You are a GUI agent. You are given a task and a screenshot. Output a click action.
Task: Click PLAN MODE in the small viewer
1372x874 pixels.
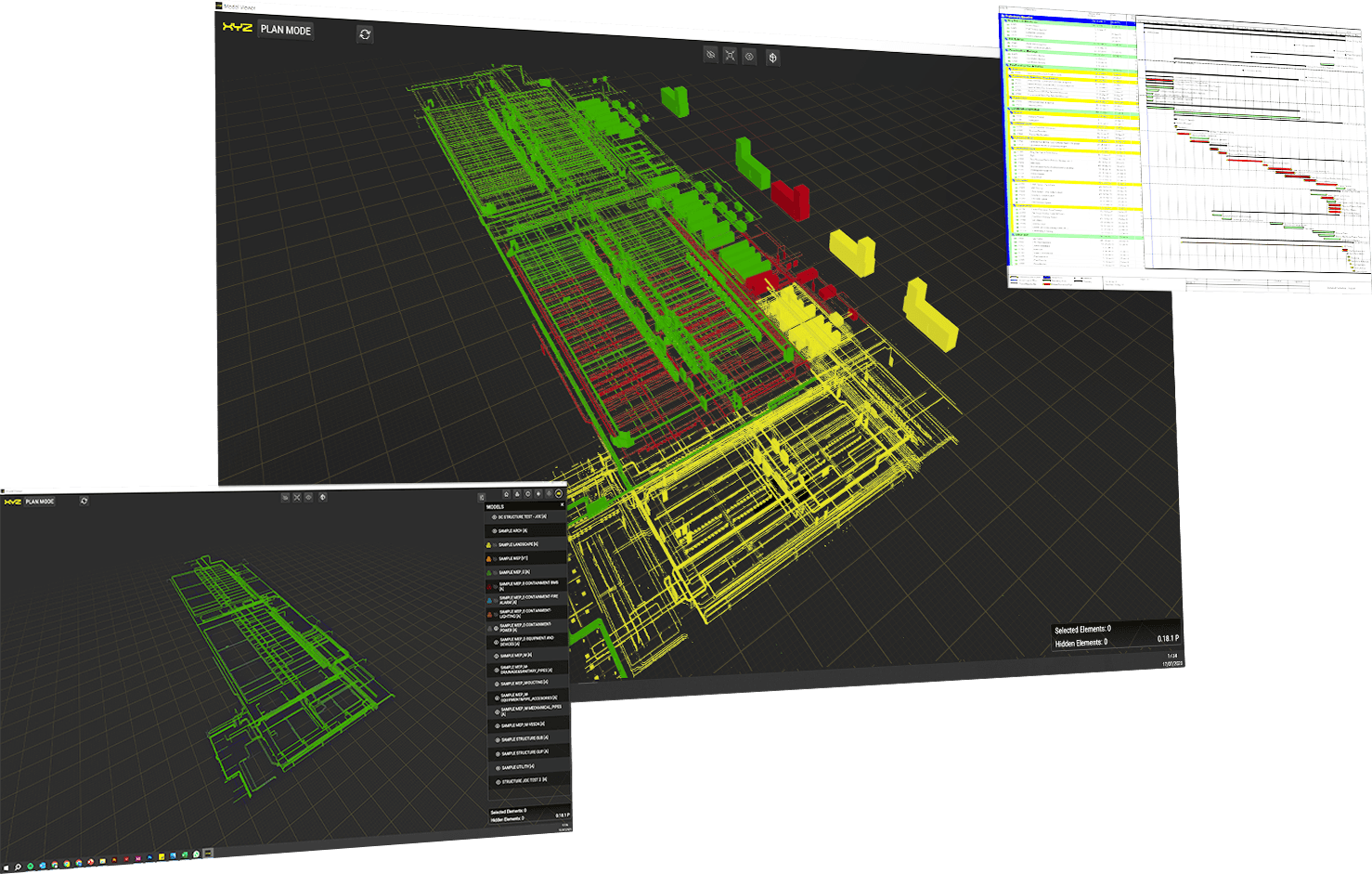pos(40,502)
